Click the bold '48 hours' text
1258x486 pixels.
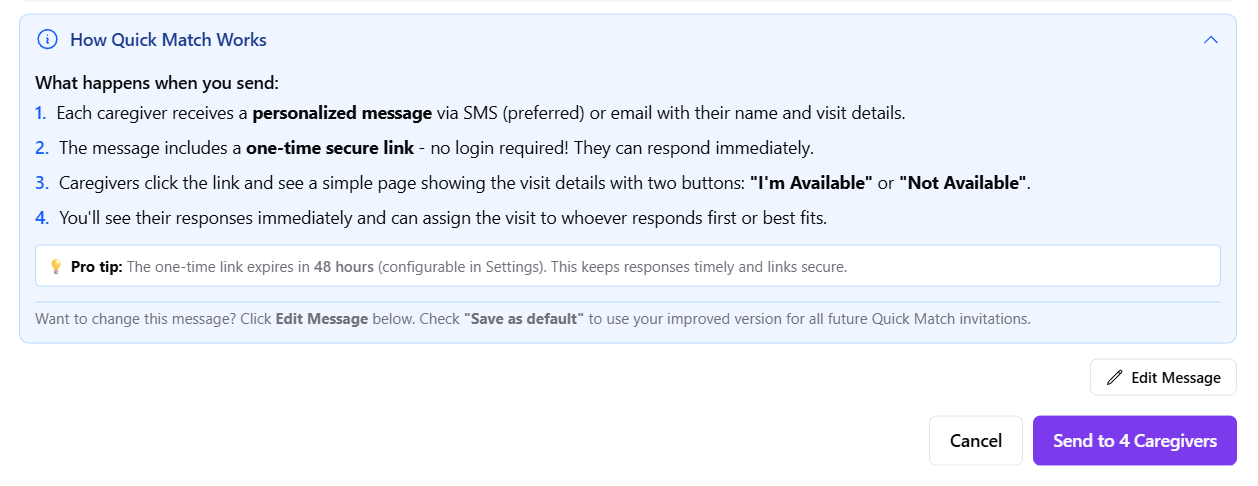click(x=343, y=267)
